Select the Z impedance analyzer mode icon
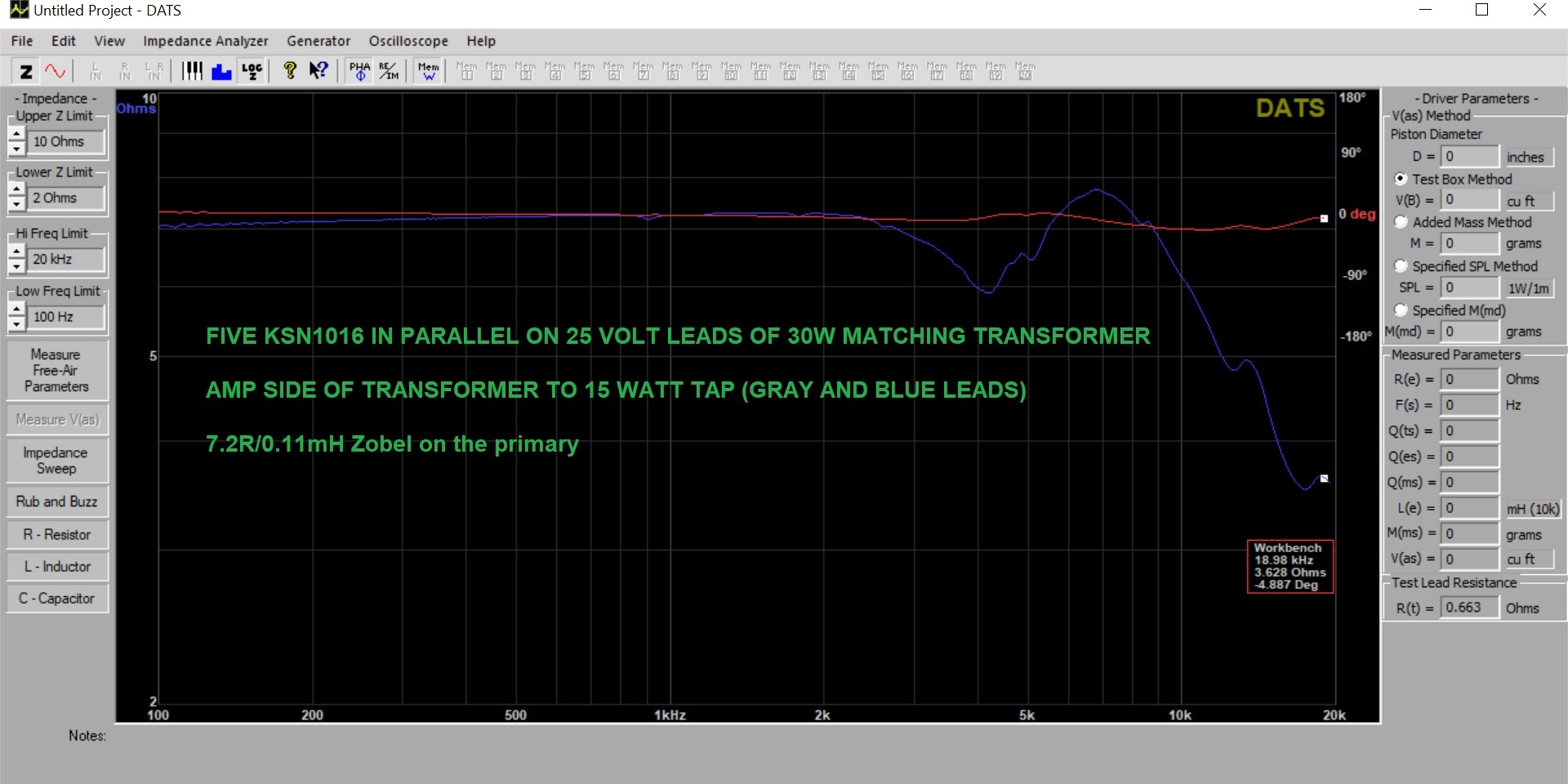 [26, 71]
